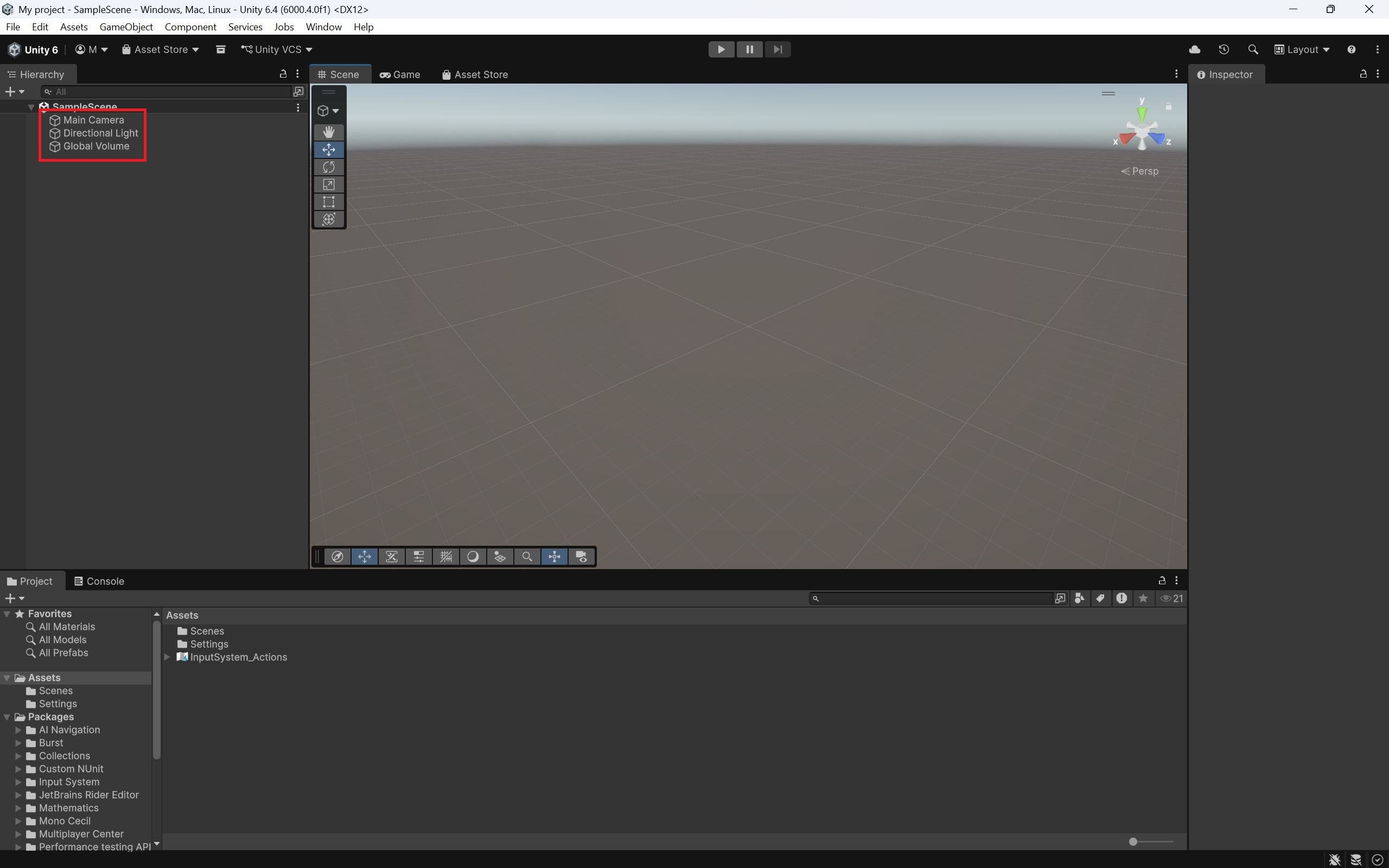This screenshot has height=868, width=1389.
Task: Select the Scale tool
Action: tap(328, 184)
